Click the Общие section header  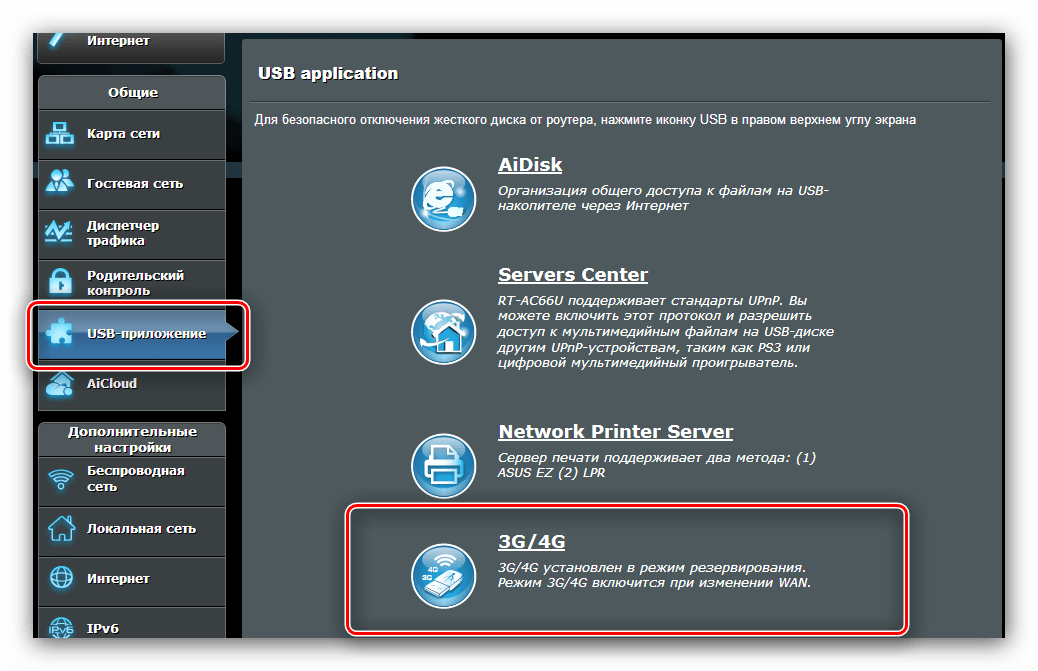[x=132, y=93]
